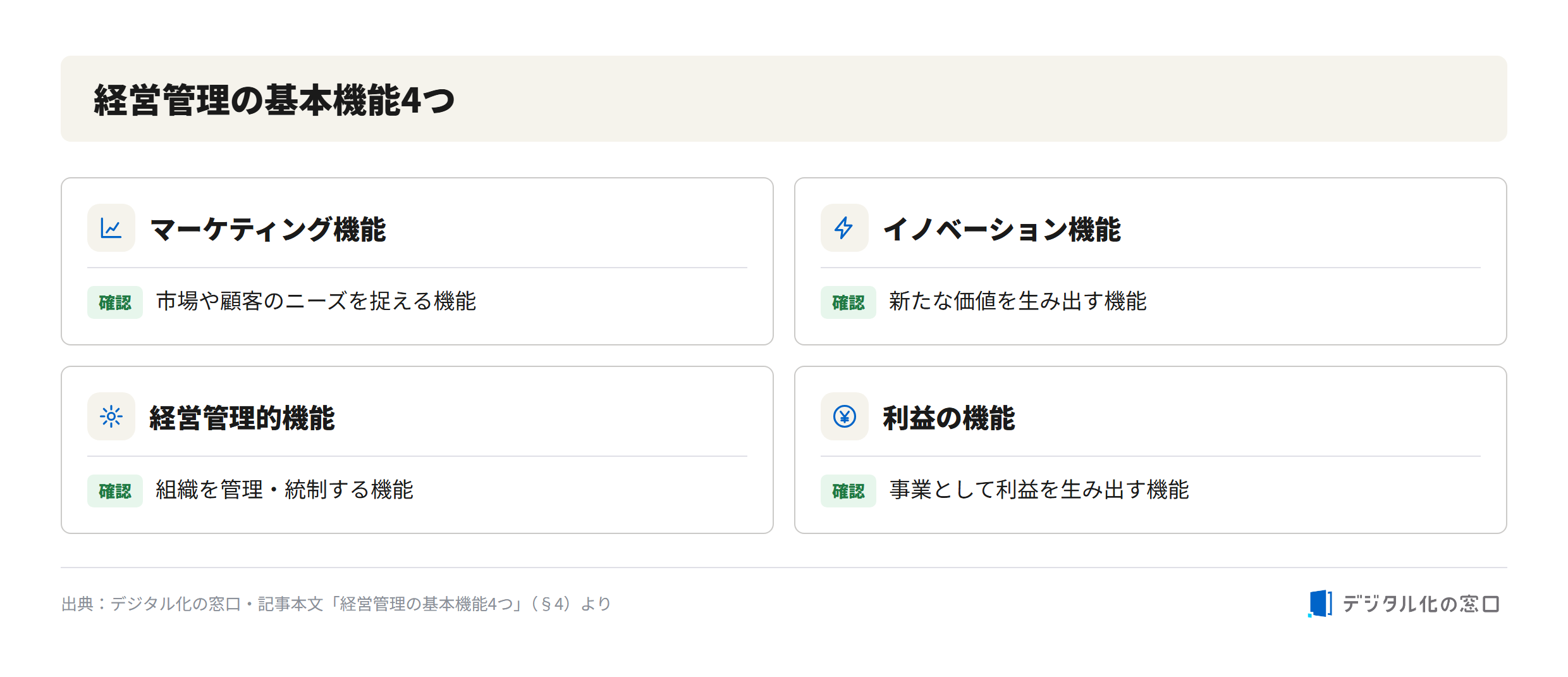Click the description 組織を管理・統制する機能
Viewport: 1568px width, 677px height.
(x=285, y=490)
